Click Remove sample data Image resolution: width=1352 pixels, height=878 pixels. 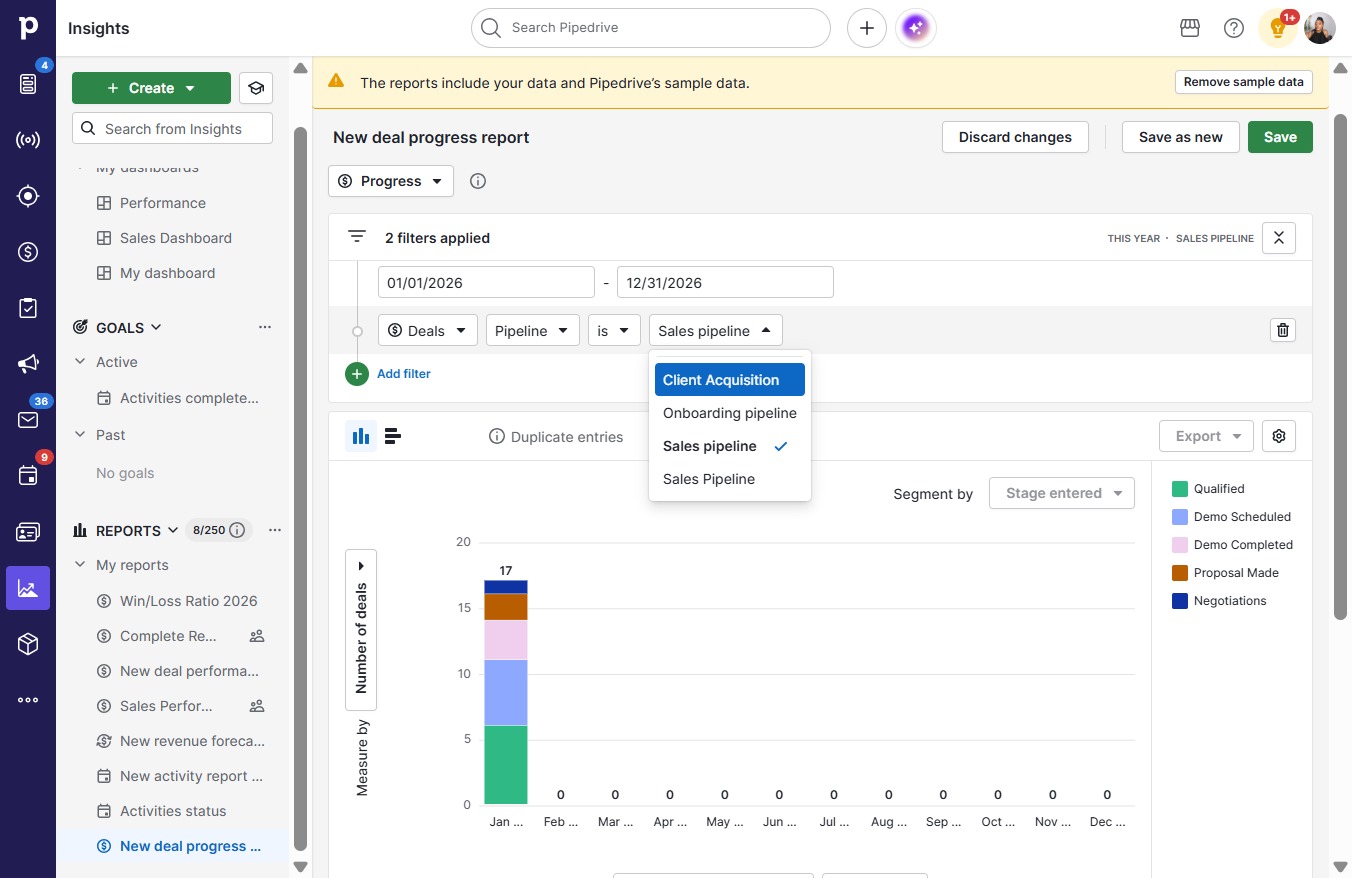1244,82
